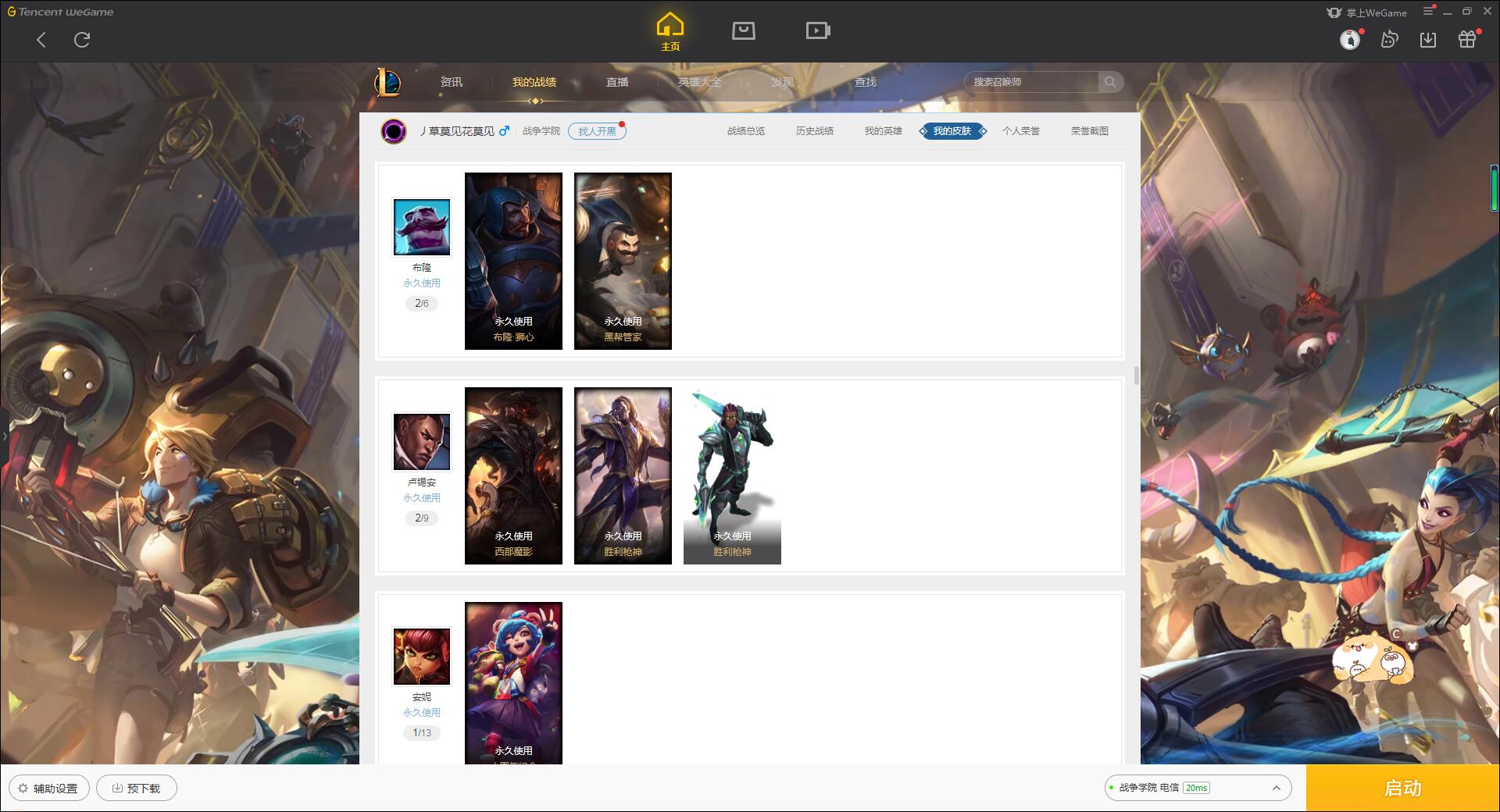Click the 安妮 champion portrait
The image size is (1500, 812).
click(x=422, y=657)
